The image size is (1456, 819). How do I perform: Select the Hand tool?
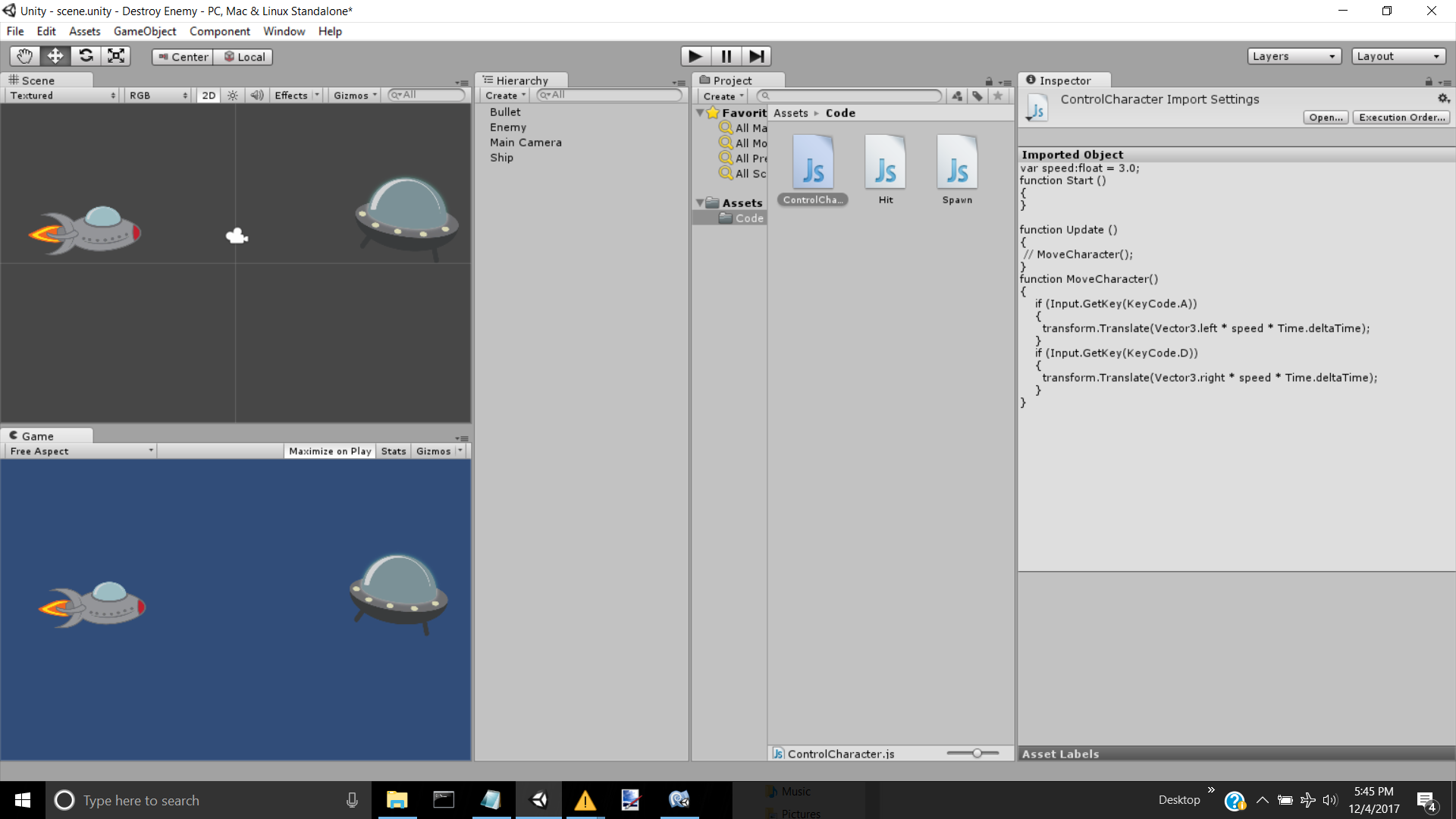pos(24,56)
